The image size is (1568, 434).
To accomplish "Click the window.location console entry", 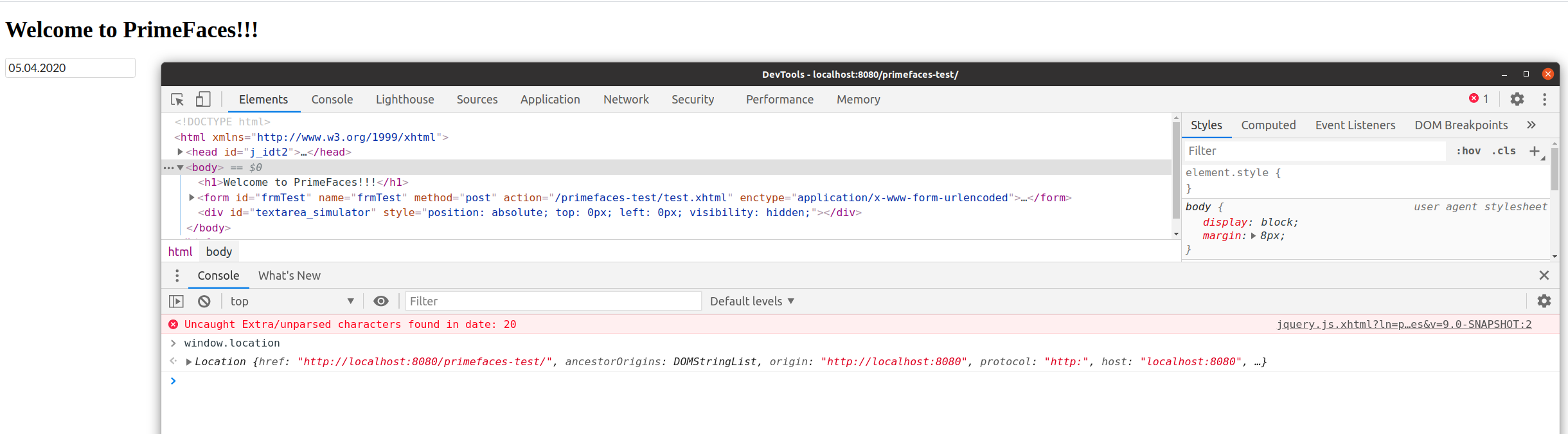I will (232, 343).
